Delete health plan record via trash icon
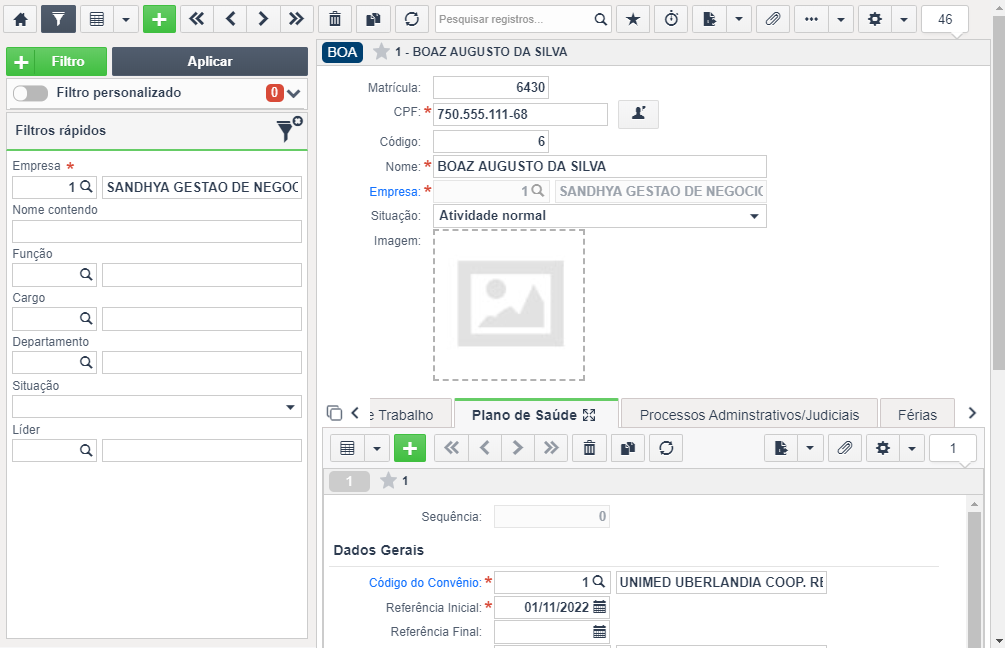Screen dimensions: 1005x648 point(589,448)
